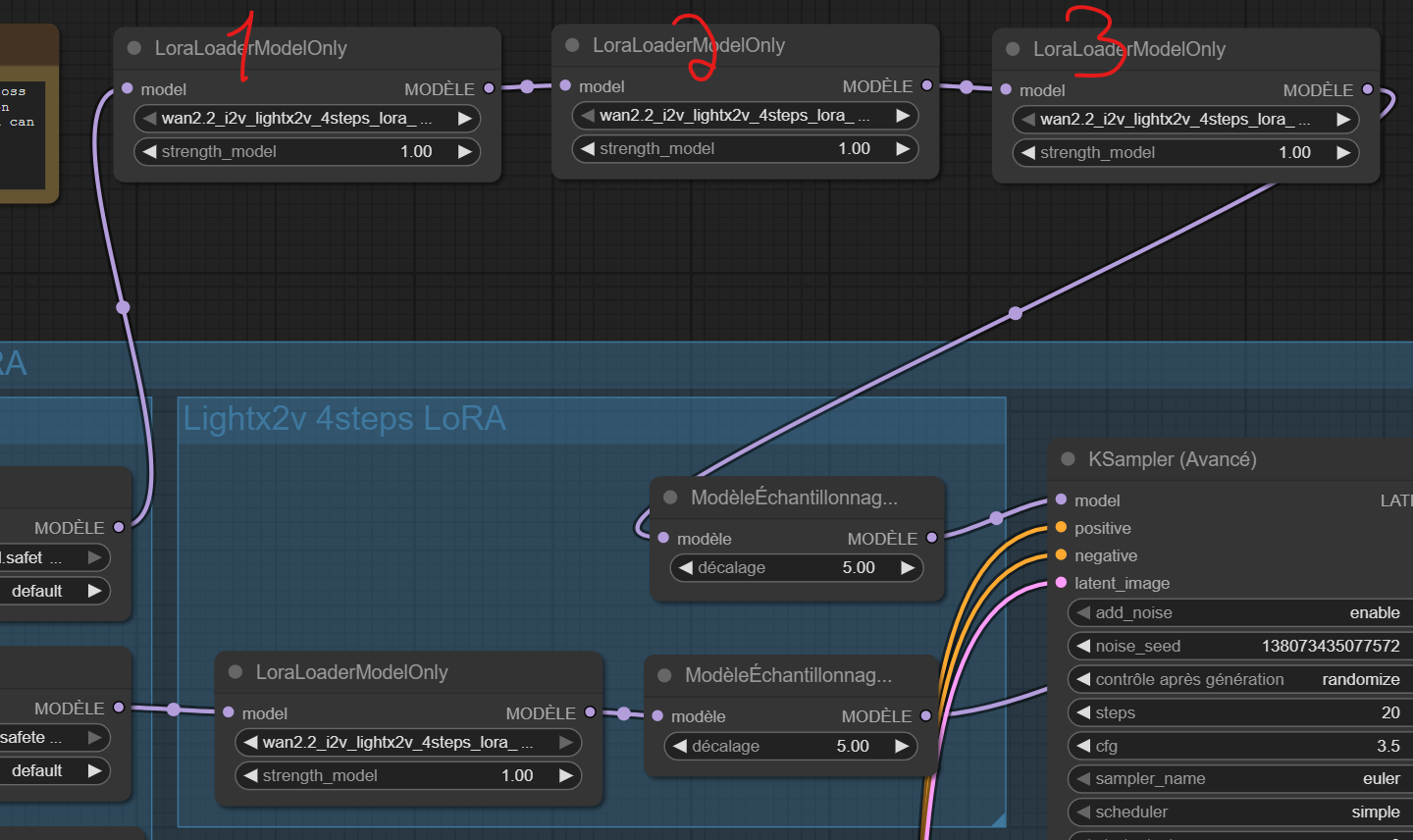Click the latent_image input port on KSampler
This screenshot has height=840, width=1413.
1061,583
